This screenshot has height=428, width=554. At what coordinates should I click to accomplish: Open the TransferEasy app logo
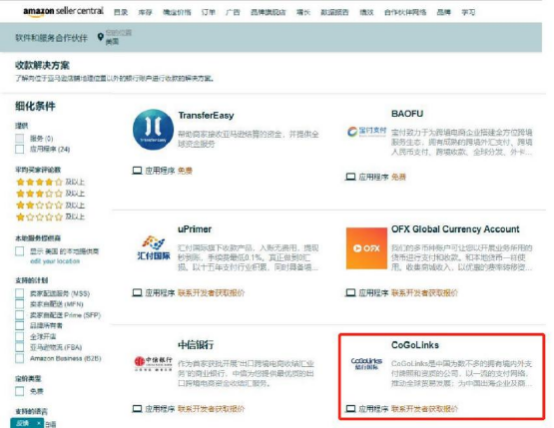click(153, 129)
